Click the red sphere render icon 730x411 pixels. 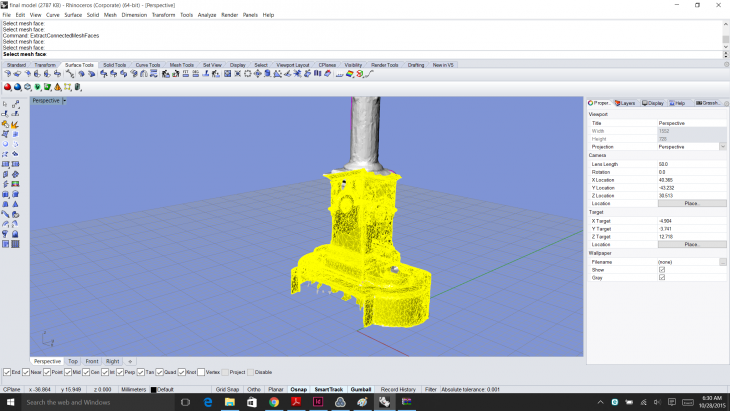click(9, 87)
